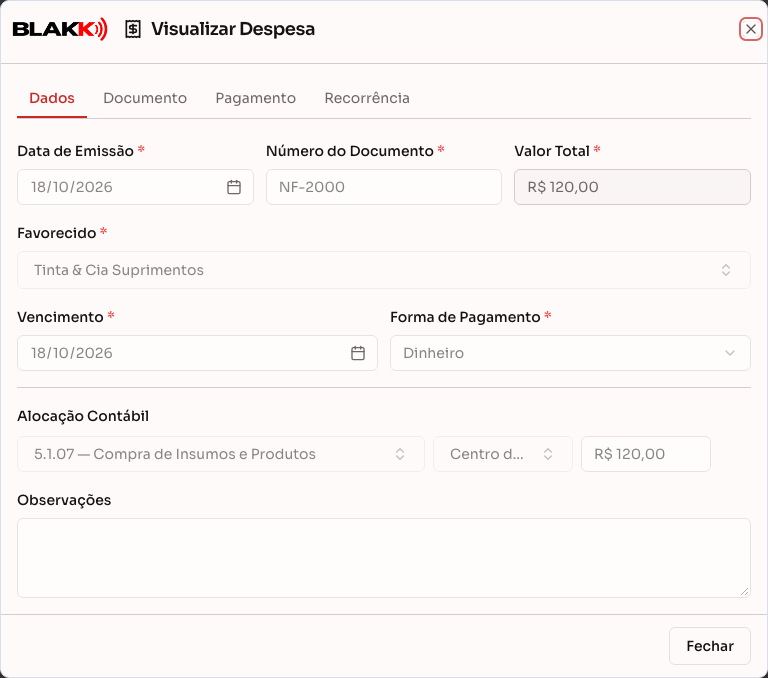Go to the Recorrência tab
Viewport: 768px width, 678px height.
[x=367, y=98]
